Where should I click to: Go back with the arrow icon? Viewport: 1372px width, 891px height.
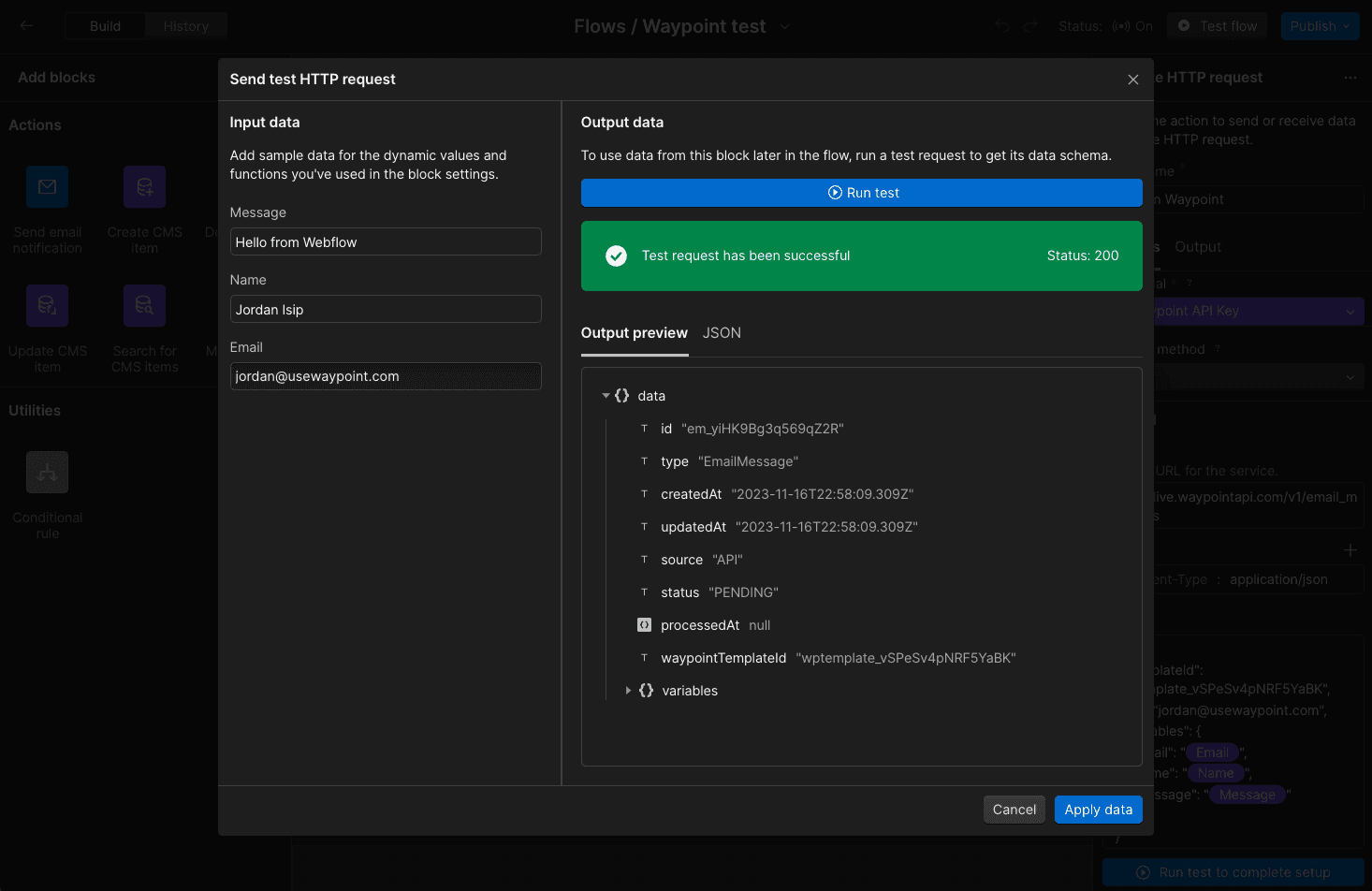click(26, 26)
